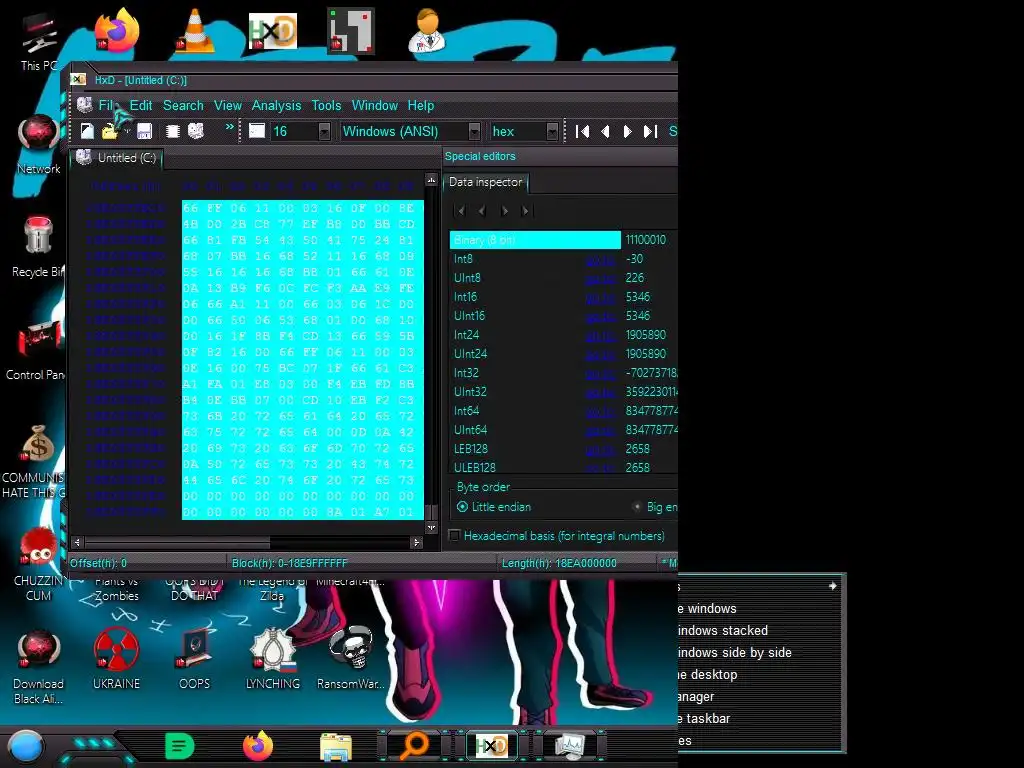1024x768 pixels.
Task: Click the go to link for Int32
Action: pyautogui.click(x=600, y=374)
